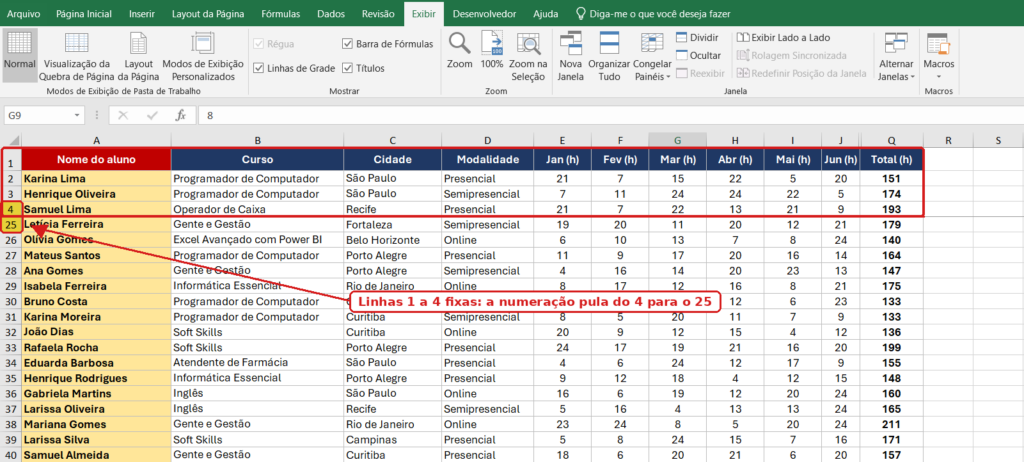Switch to Page Break Preview view
Screen dimensions: 1024x462
coord(76,56)
